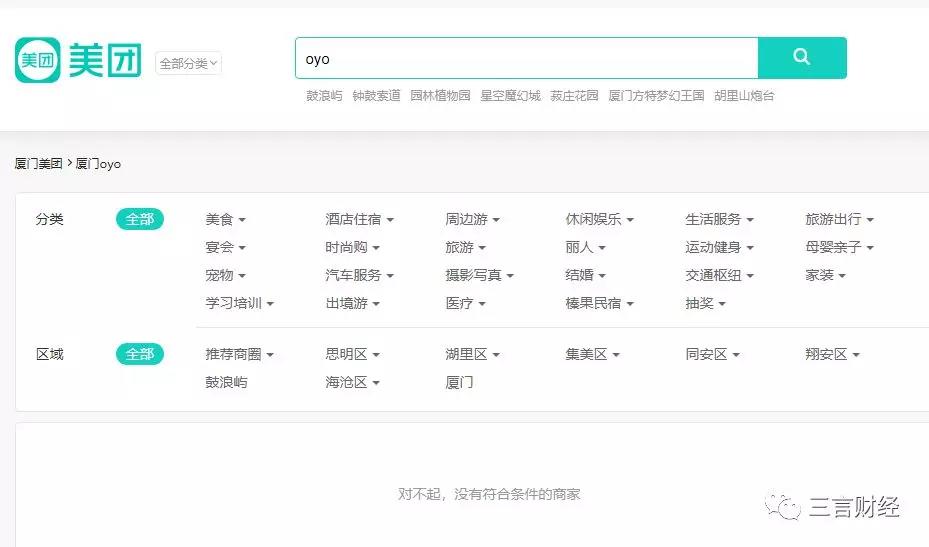Open the 钟鼓索道 hot search link
The width and height of the screenshot is (929, 547).
(x=376, y=95)
